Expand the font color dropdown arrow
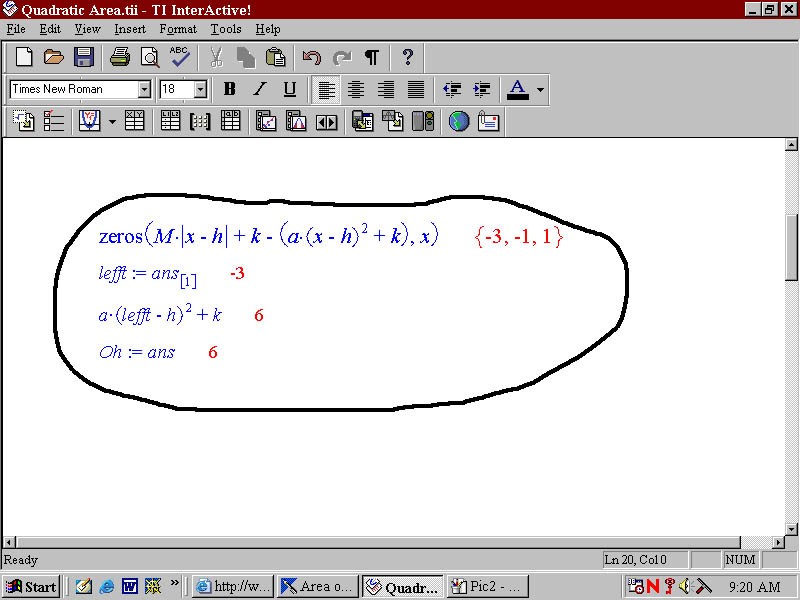Image resolution: width=800 pixels, height=600 pixels. coord(540,89)
